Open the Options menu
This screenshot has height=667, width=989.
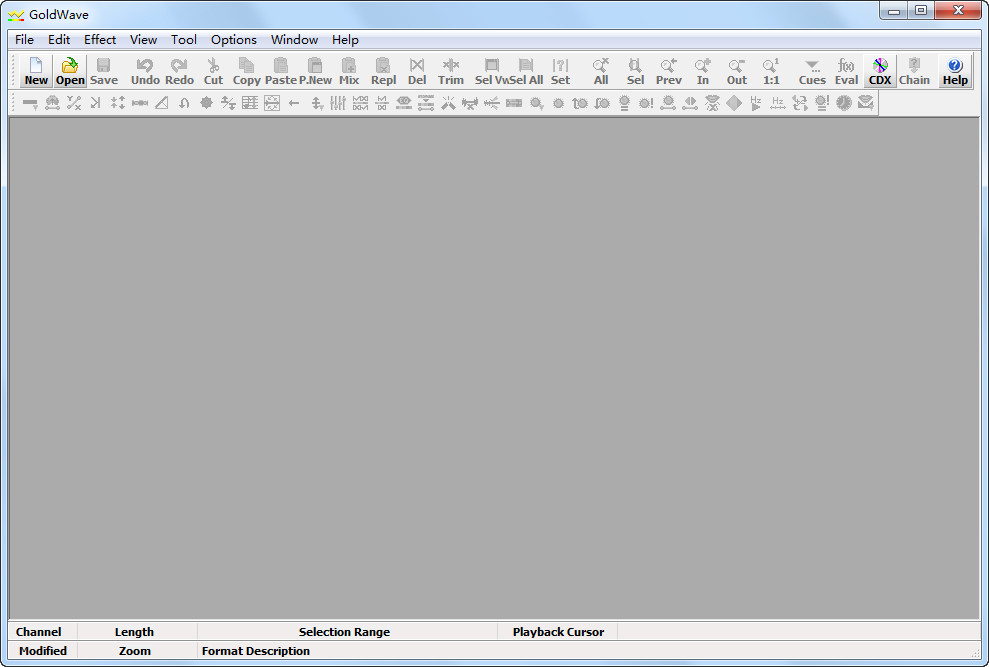[233, 40]
